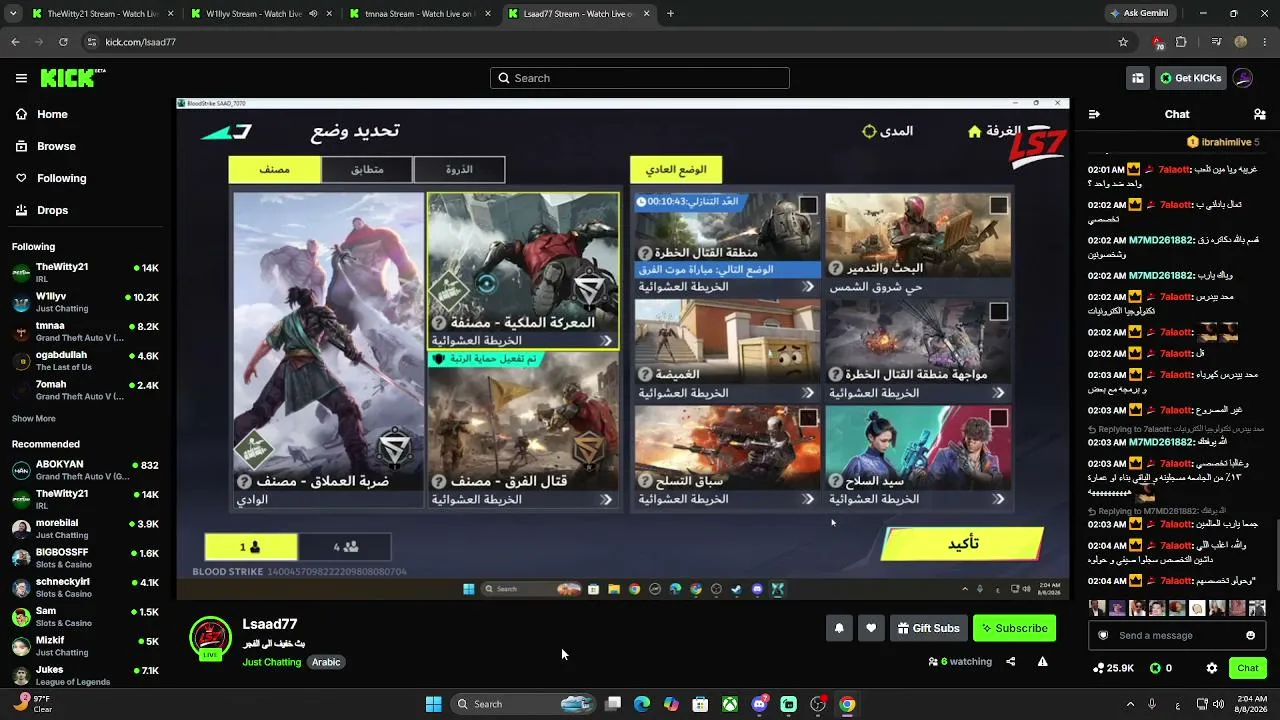Select the مصنف ranked tab in game
This screenshot has width=1280, height=720.
click(x=274, y=170)
